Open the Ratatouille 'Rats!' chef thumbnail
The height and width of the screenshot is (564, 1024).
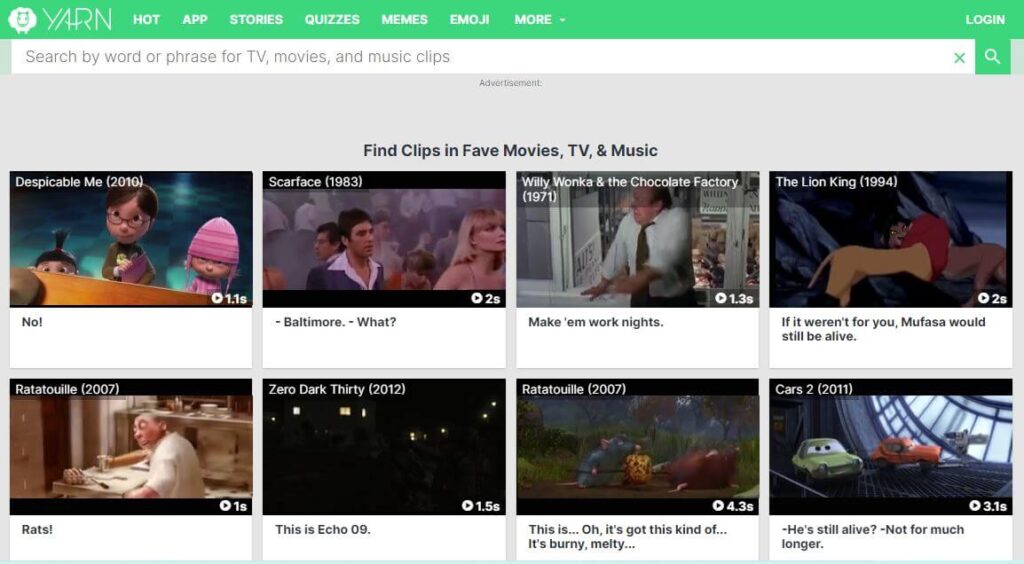[131, 447]
